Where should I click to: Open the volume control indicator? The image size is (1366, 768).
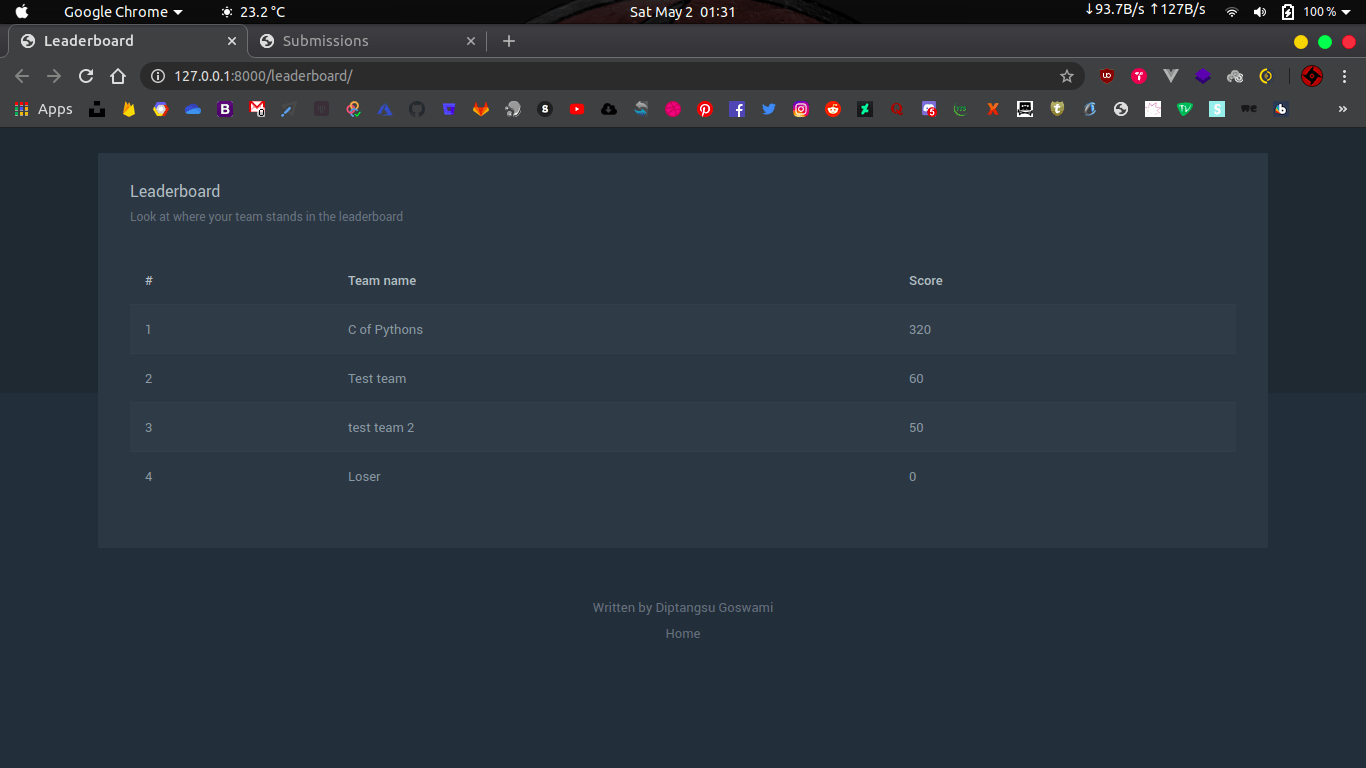(1260, 12)
